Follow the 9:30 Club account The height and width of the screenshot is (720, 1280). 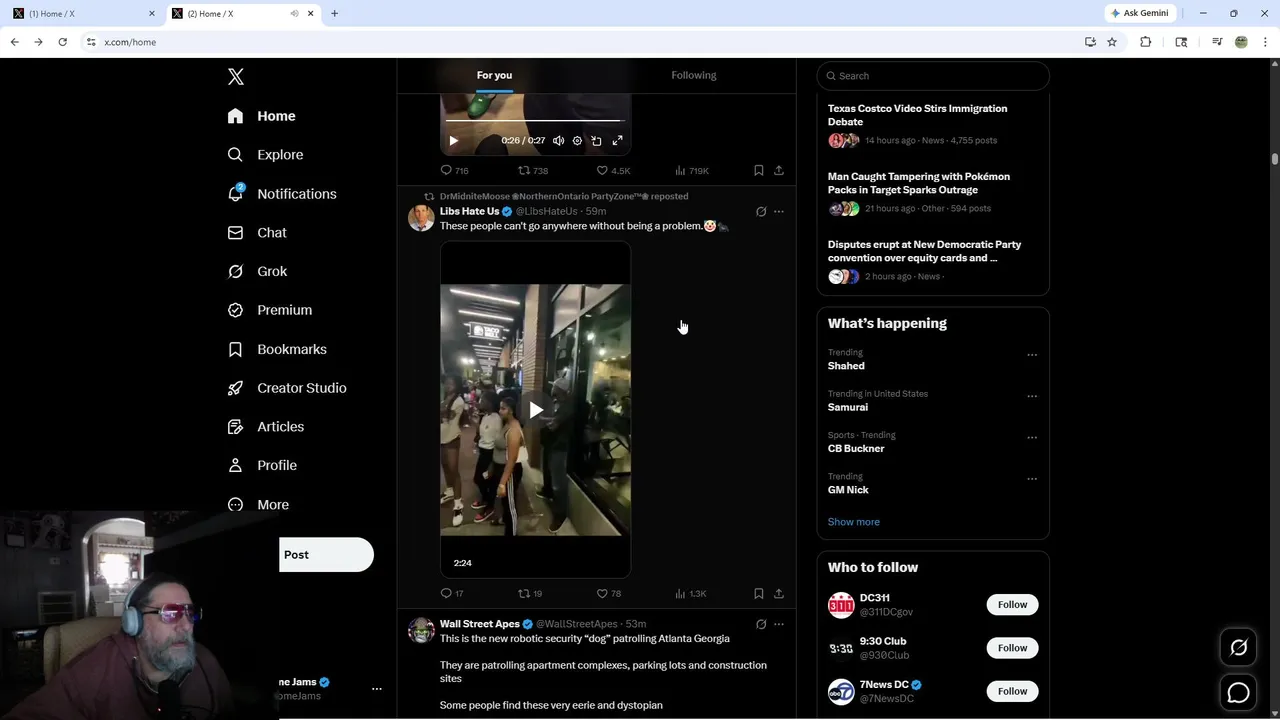[x=1012, y=648]
